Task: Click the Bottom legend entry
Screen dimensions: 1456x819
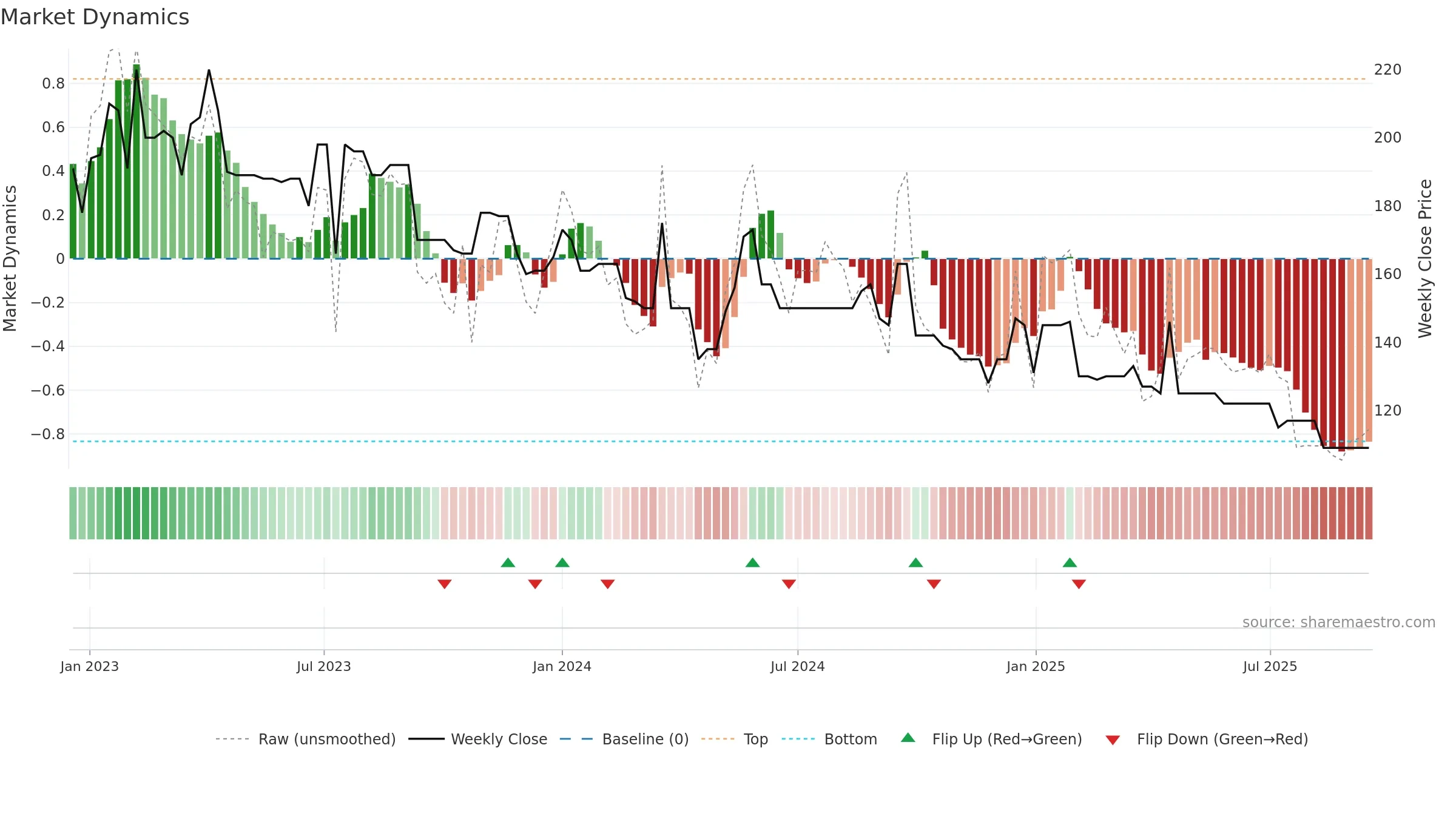Action: (829, 739)
